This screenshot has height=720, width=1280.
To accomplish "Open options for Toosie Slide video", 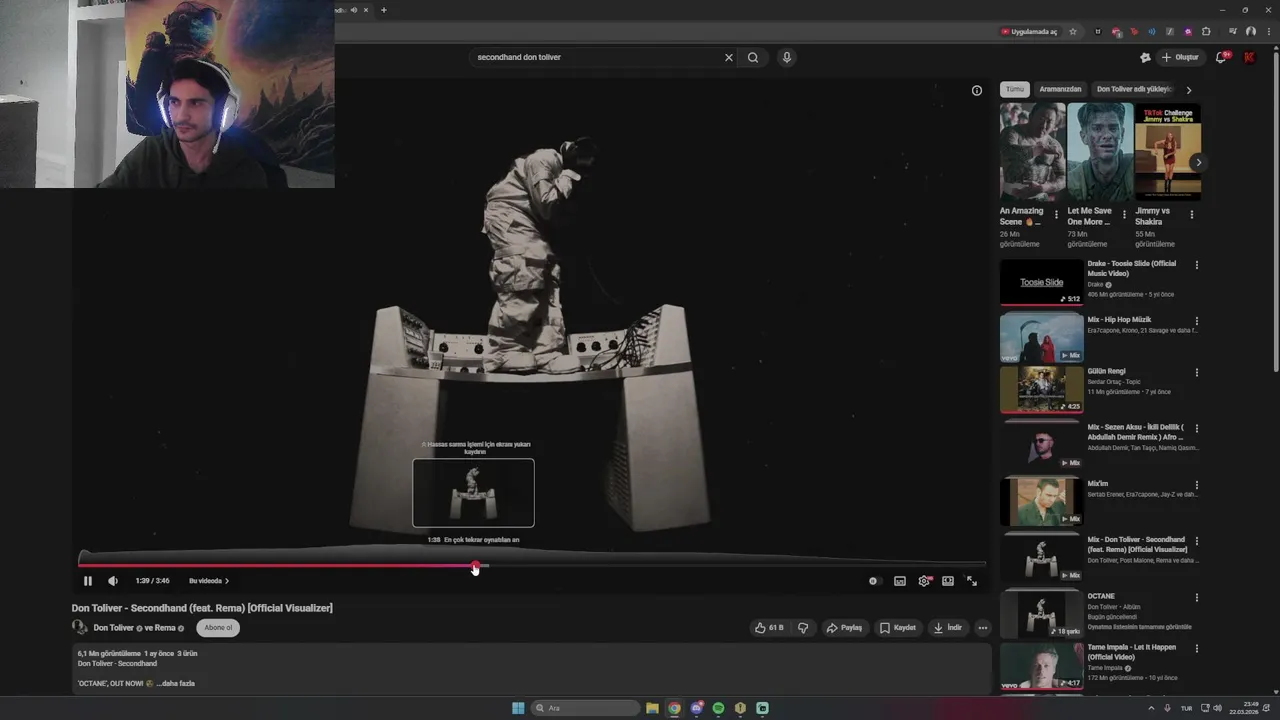I will (x=1196, y=266).
